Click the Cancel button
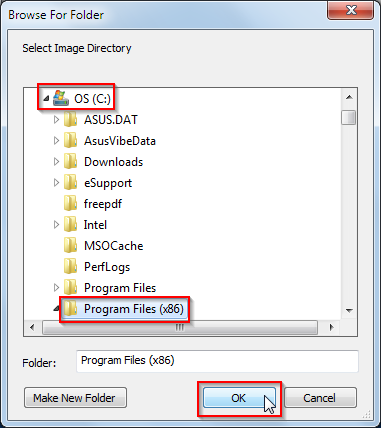The height and width of the screenshot is (428, 381). click(x=320, y=398)
